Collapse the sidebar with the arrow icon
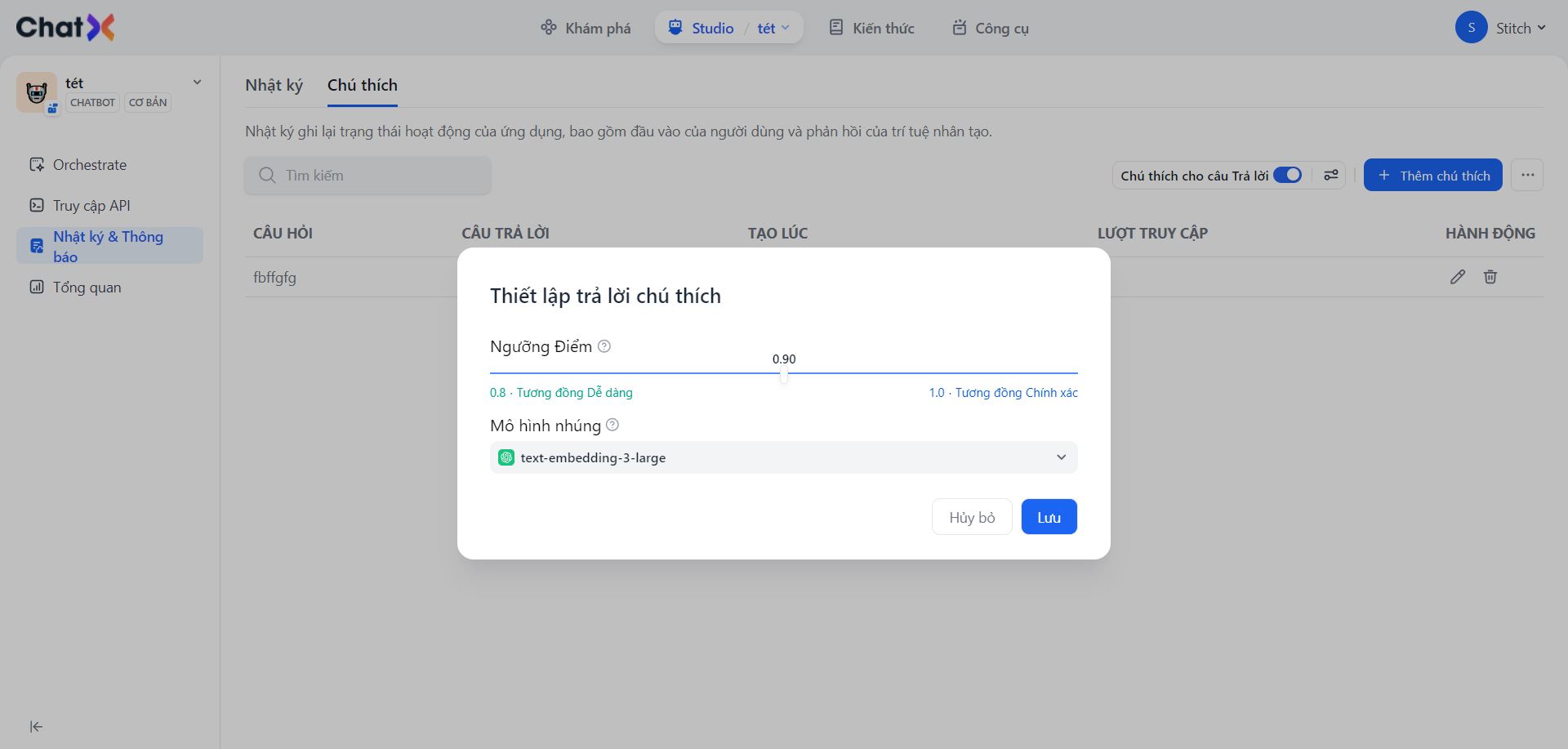 pos(36,727)
